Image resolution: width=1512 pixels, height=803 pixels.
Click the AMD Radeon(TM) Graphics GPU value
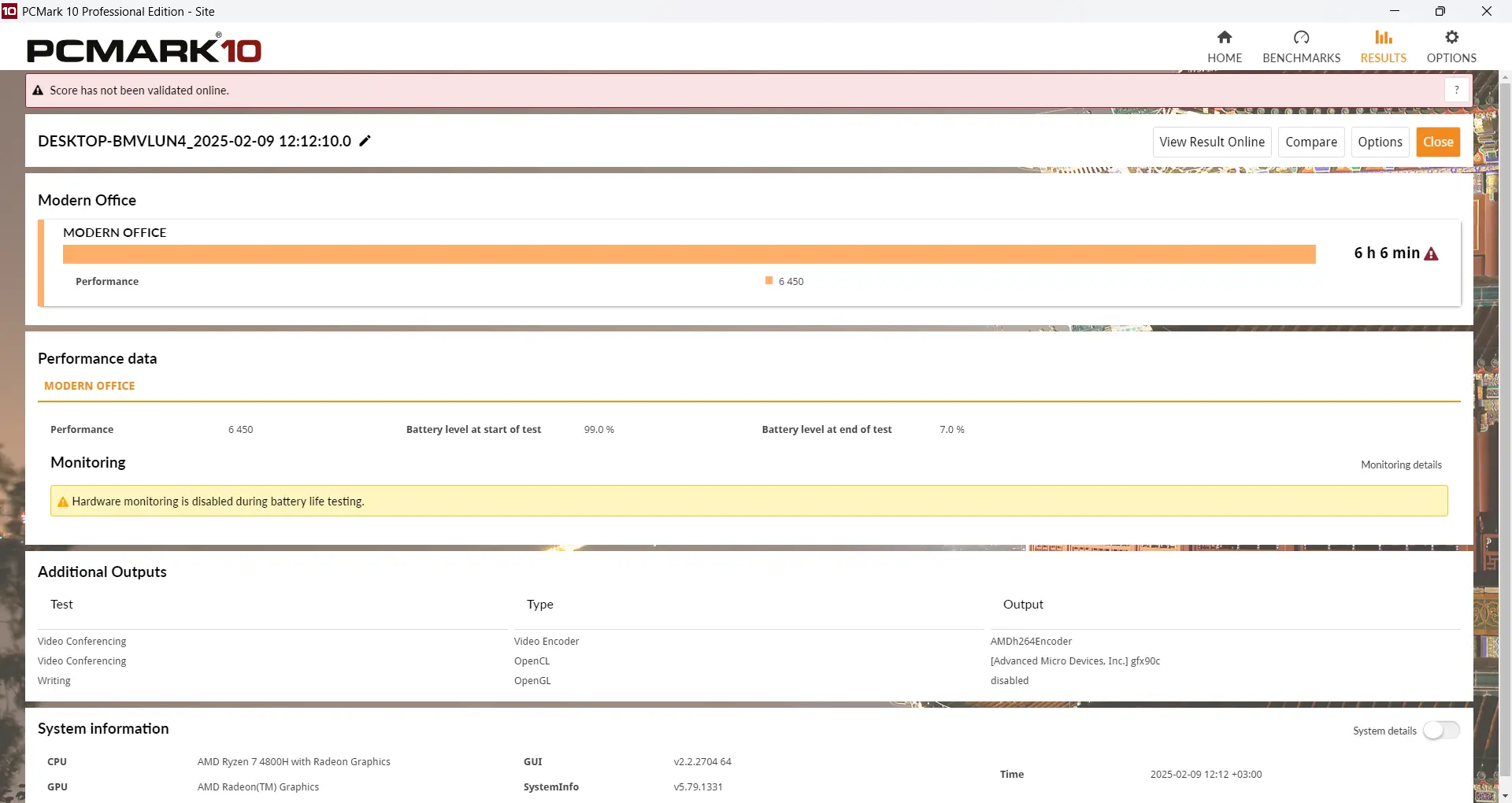[258, 786]
